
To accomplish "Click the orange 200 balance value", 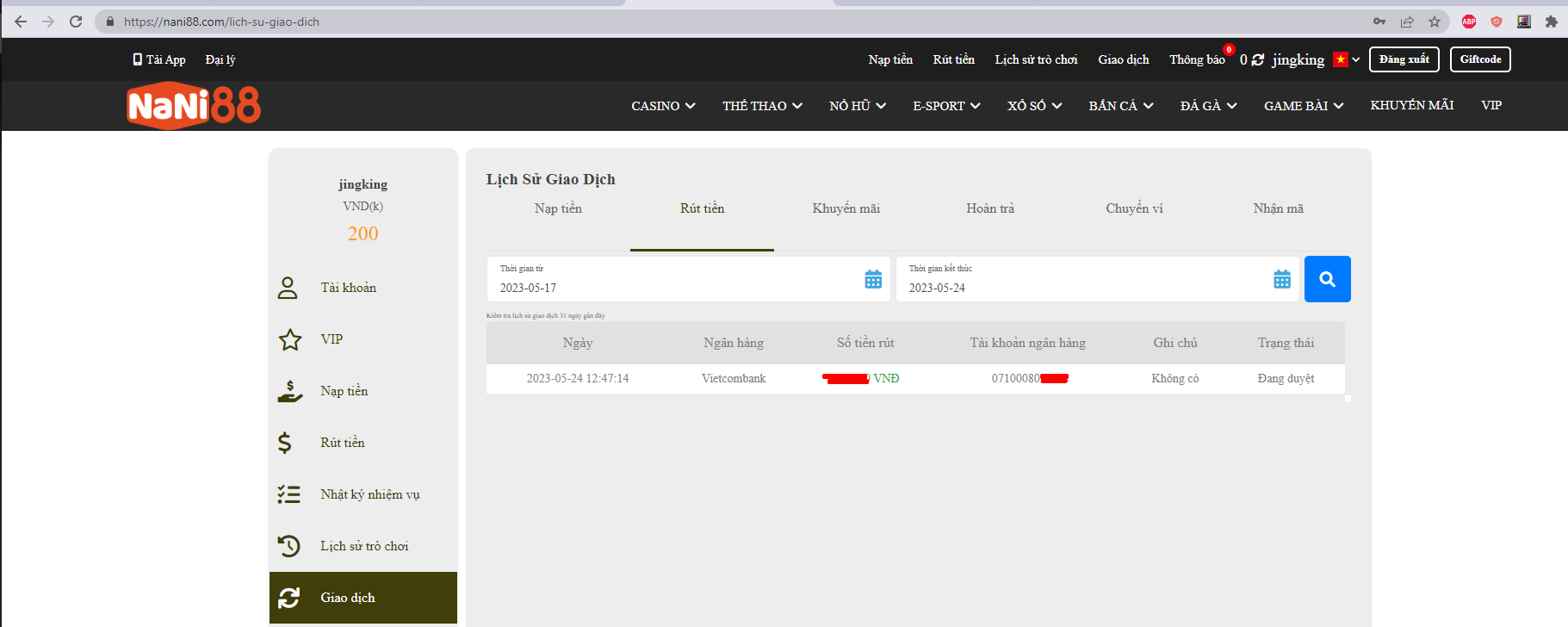I will point(363,234).
